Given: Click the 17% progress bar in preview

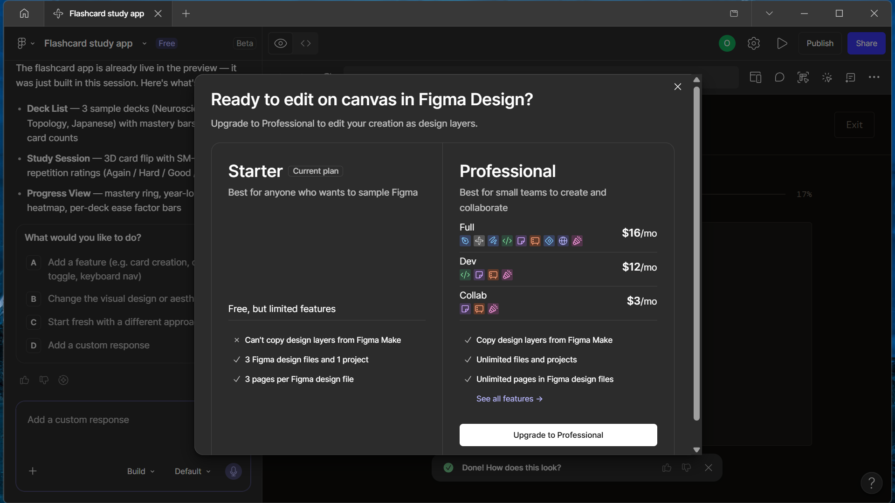Looking at the screenshot, I should pyautogui.click(x=744, y=194).
